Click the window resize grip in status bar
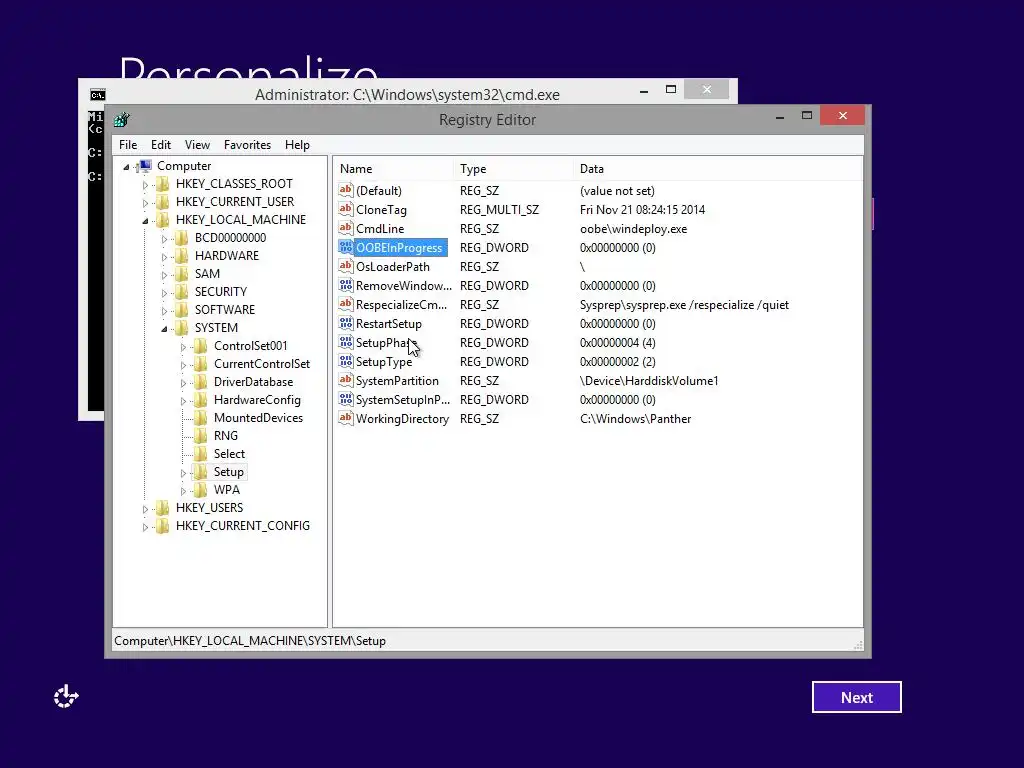Viewport: 1024px width, 768px height. coord(858,645)
